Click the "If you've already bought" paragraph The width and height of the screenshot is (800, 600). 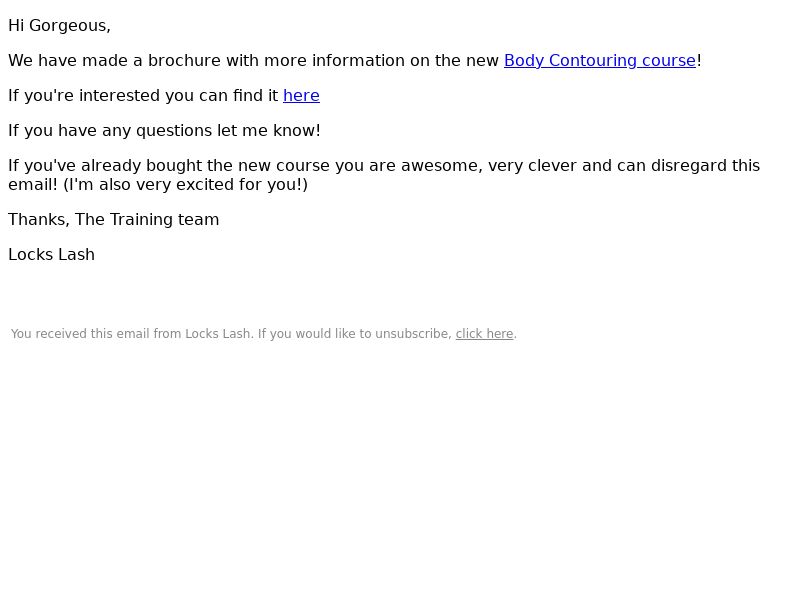pyautogui.click(x=384, y=175)
